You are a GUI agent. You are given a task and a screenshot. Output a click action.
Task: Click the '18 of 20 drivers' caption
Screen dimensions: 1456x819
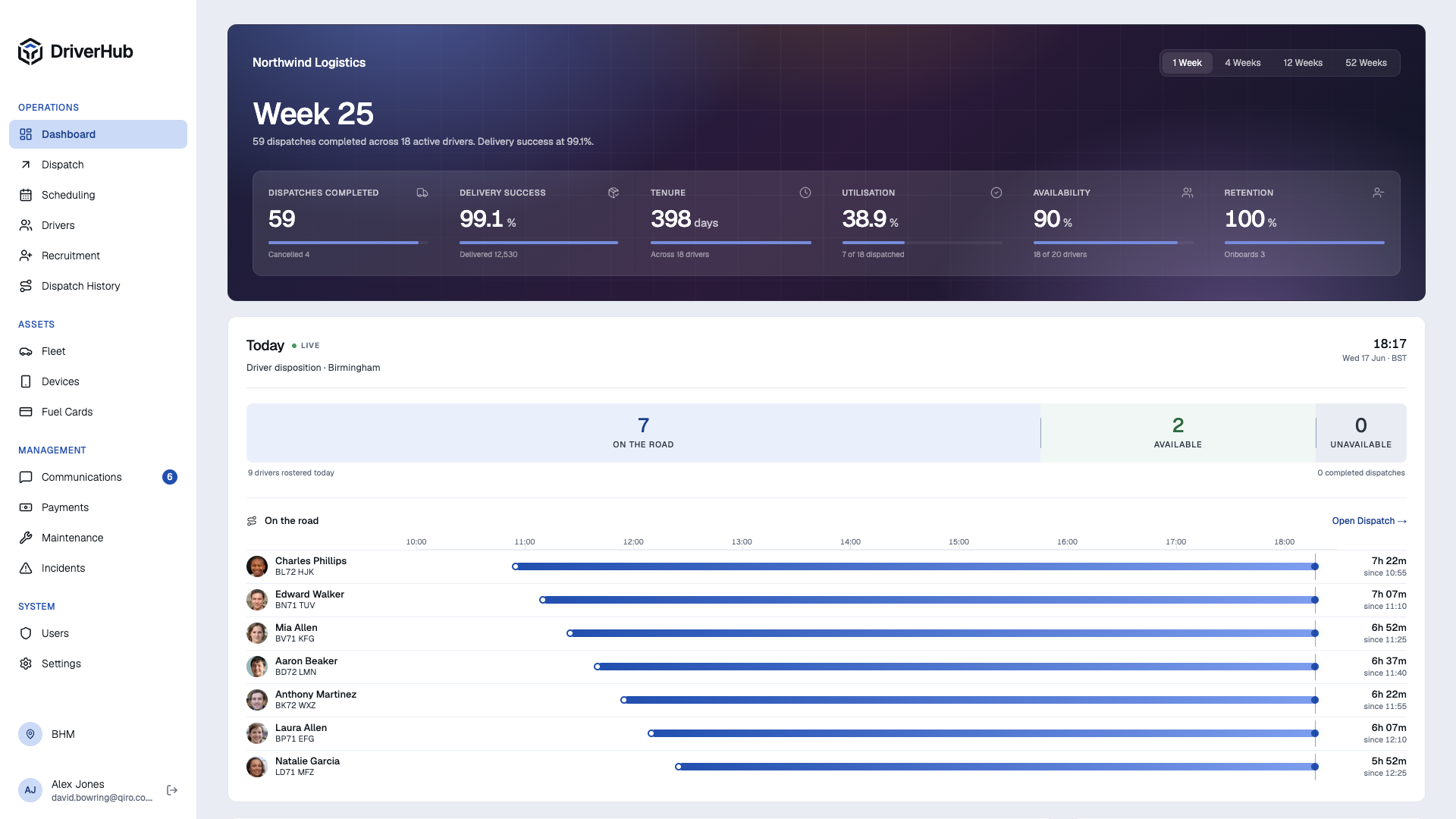click(x=1059, y=255)
